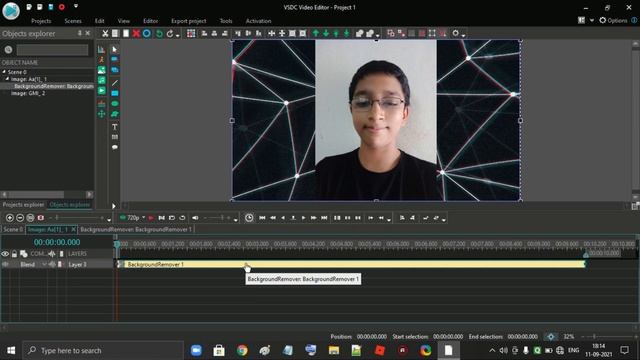Select the Movement cross-arrows tool

[x=101, y=114]
